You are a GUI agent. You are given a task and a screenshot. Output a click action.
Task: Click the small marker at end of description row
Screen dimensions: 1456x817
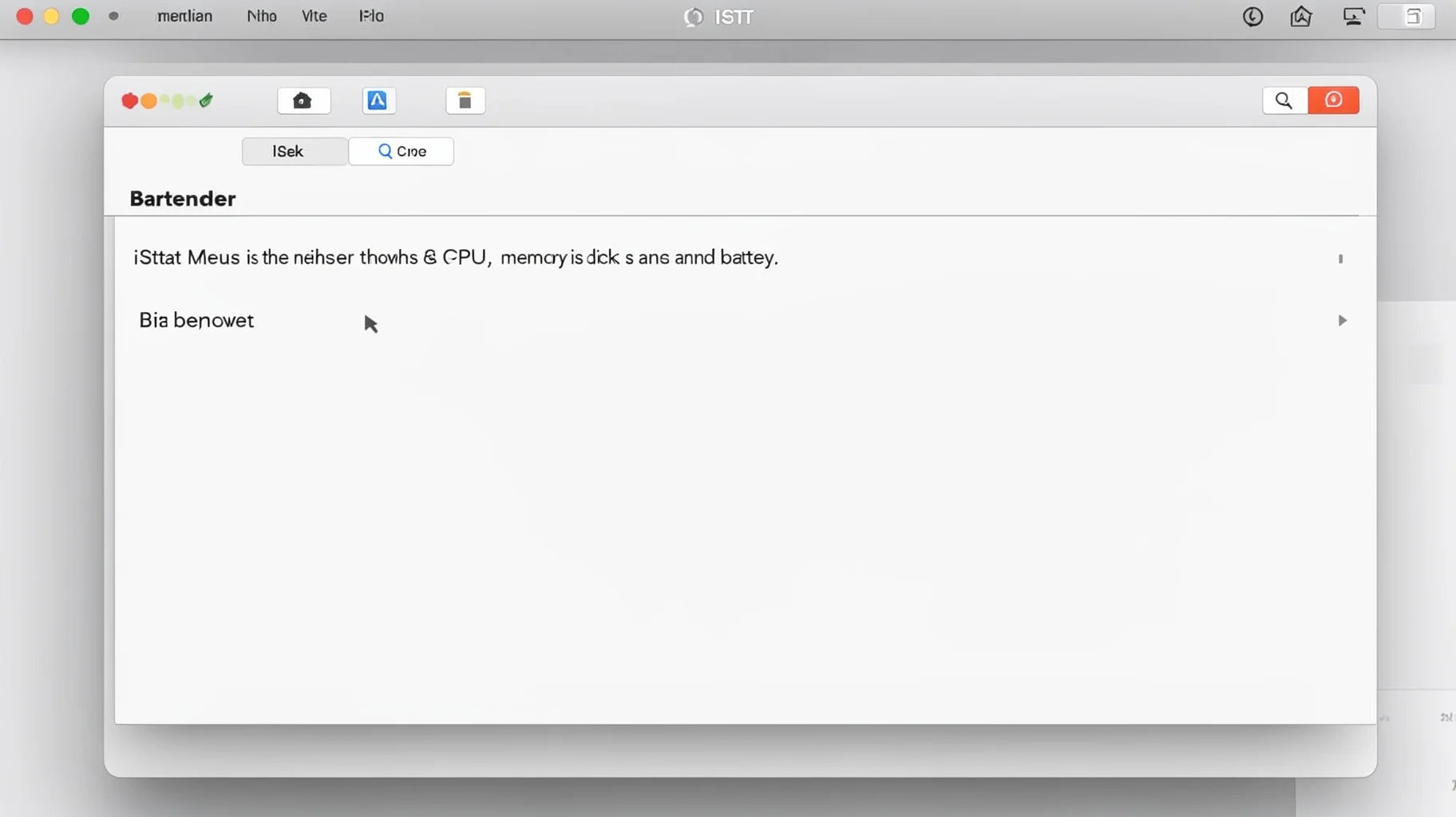(1341, 259)
